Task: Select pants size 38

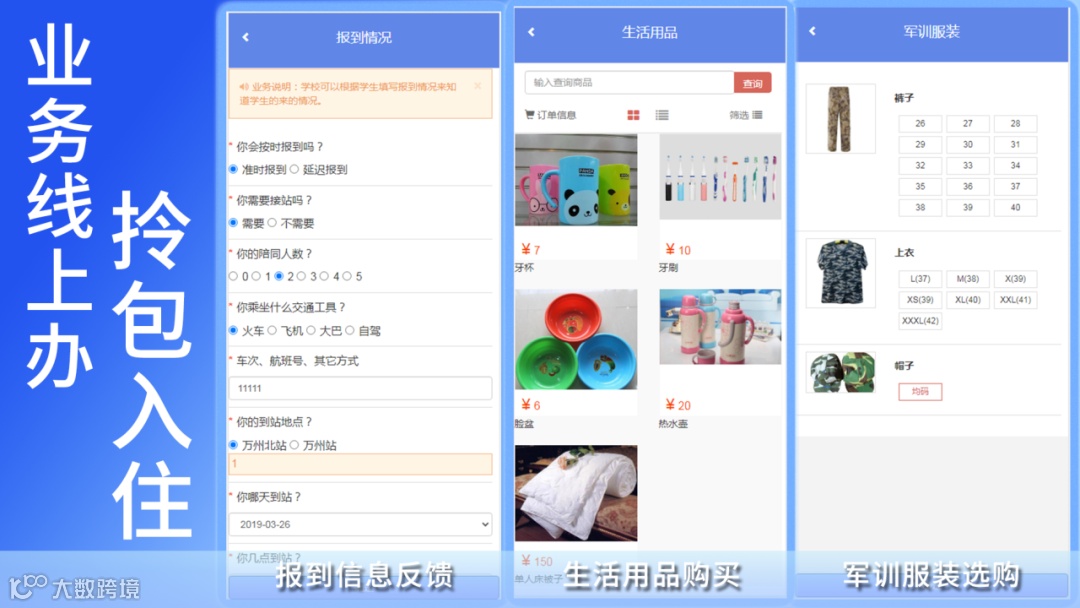Action: (x=920, y=207)
